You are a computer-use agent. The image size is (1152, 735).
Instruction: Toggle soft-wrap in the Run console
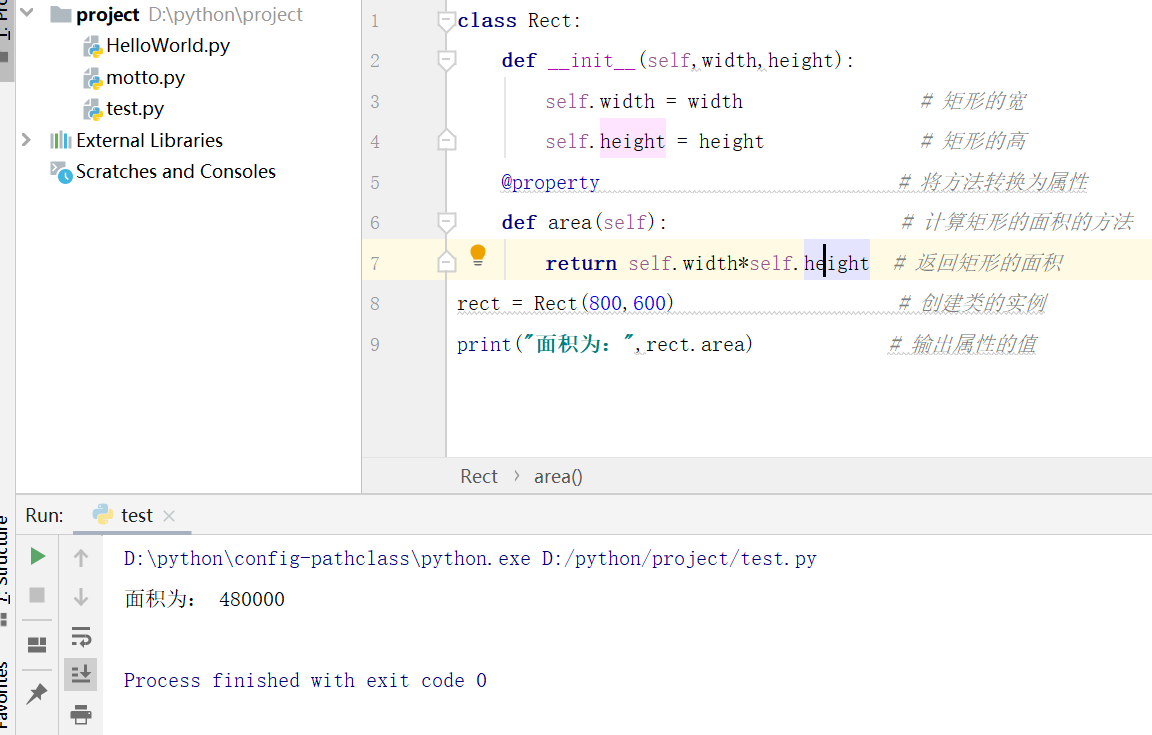click(81, 637)
